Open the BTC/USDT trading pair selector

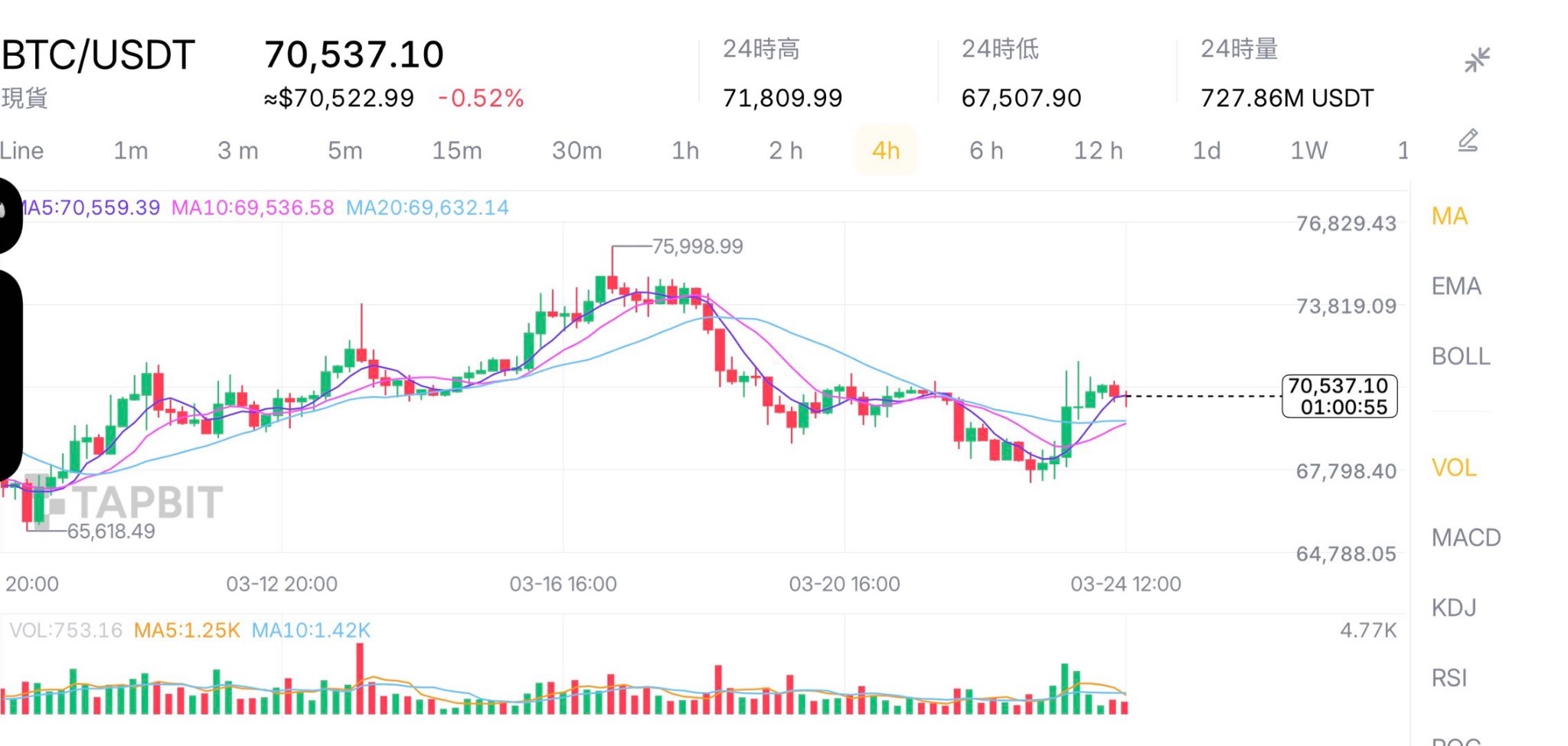pos(98,56)
